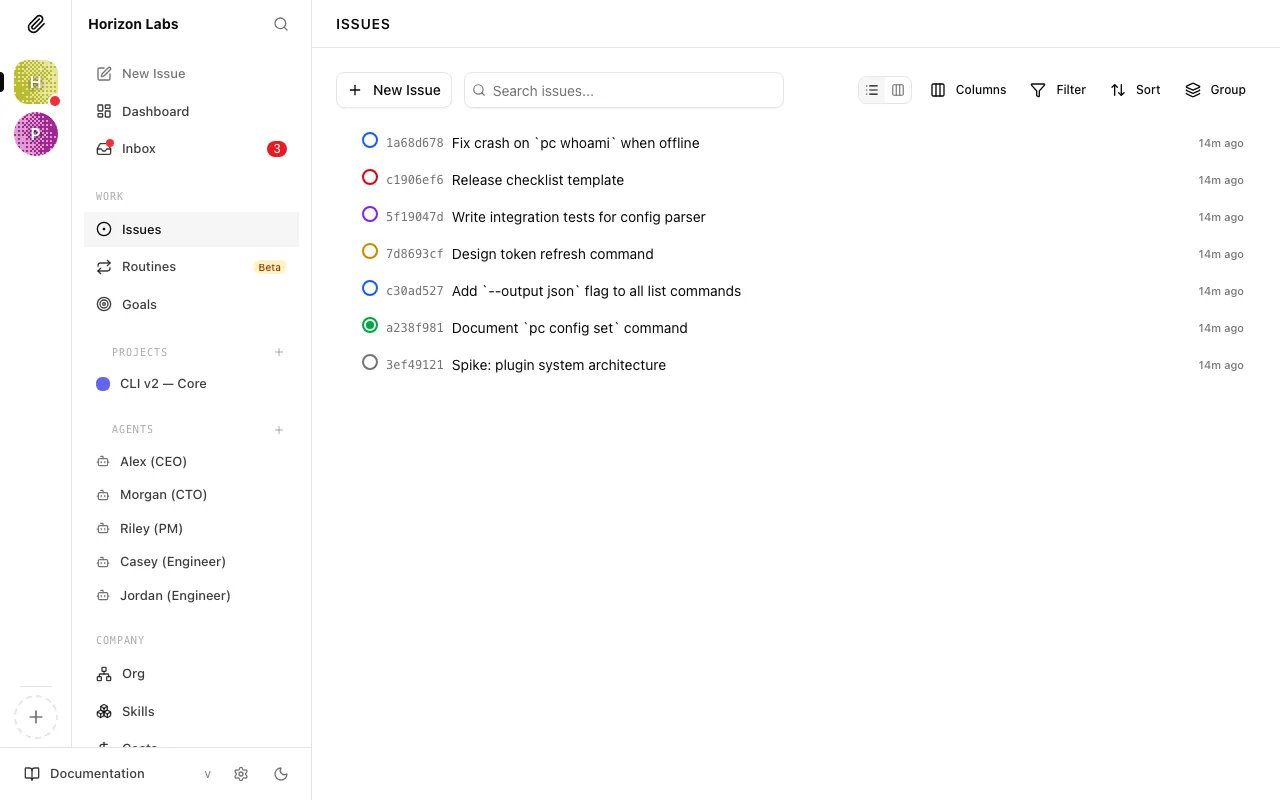Change status of 'Fix crash on pc whoami' issue

(370, 141)
